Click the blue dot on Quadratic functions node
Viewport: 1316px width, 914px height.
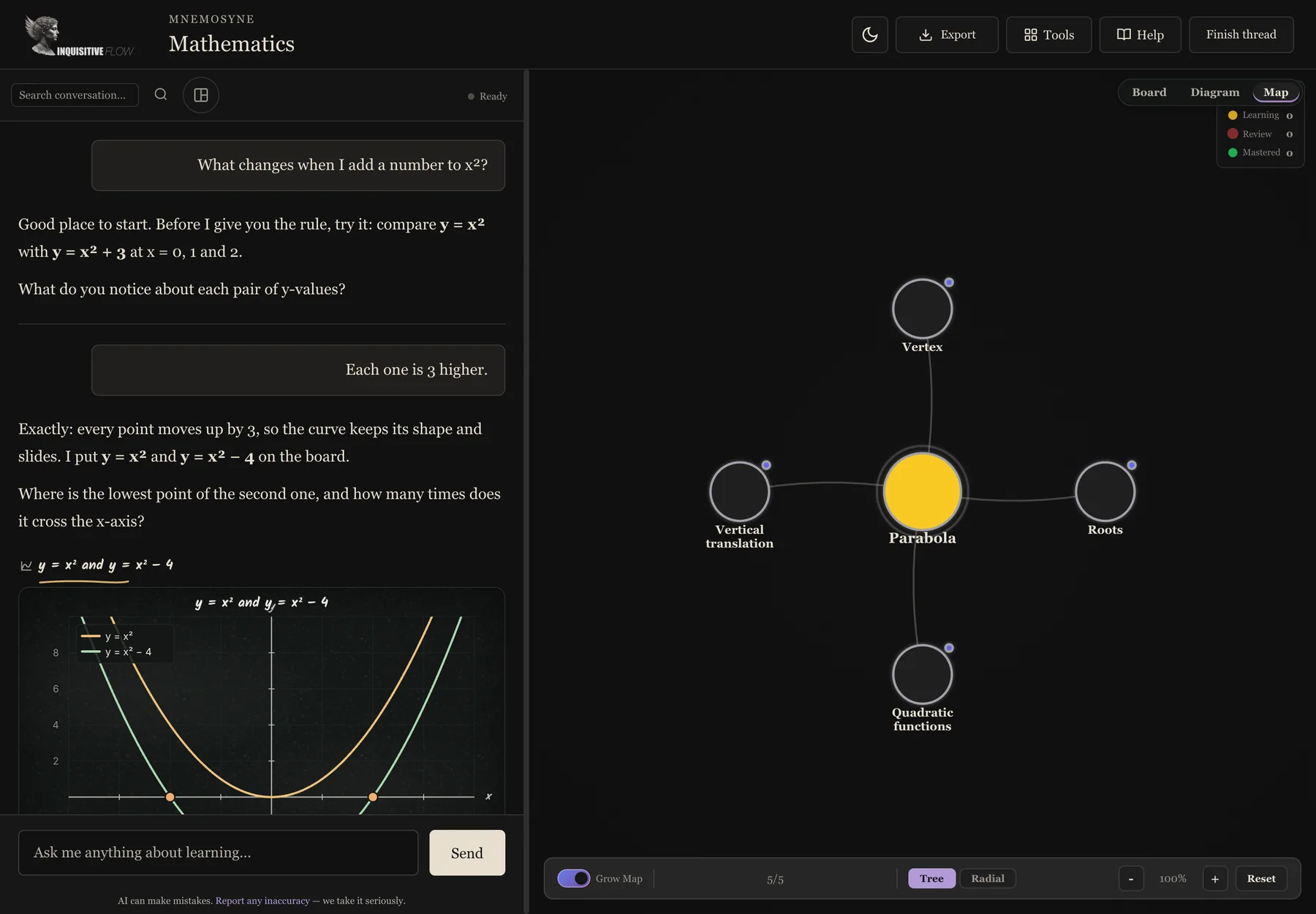[x=949, y=648]
